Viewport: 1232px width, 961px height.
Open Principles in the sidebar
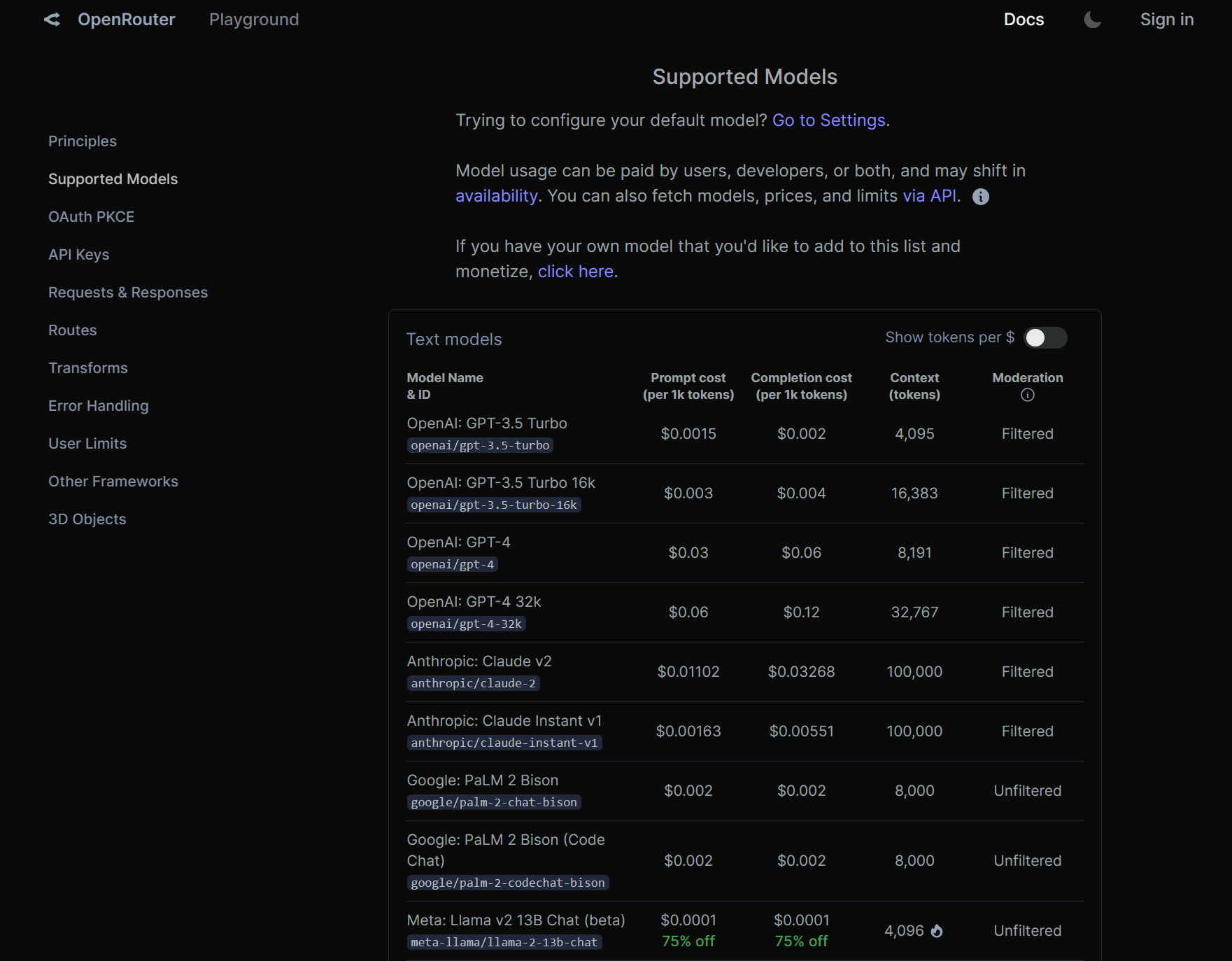click(83, 141)
